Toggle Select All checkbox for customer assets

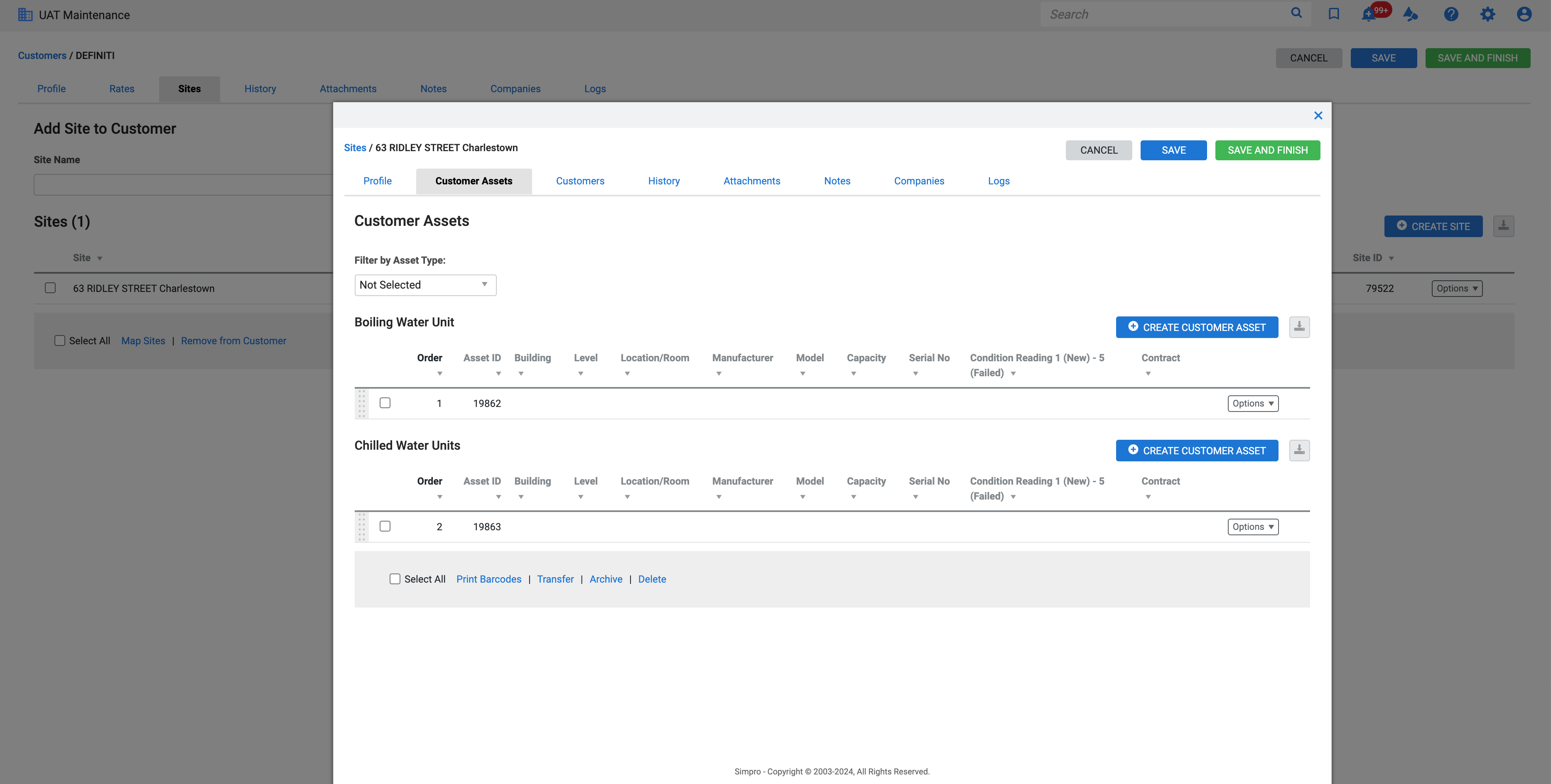pos(395,579)
